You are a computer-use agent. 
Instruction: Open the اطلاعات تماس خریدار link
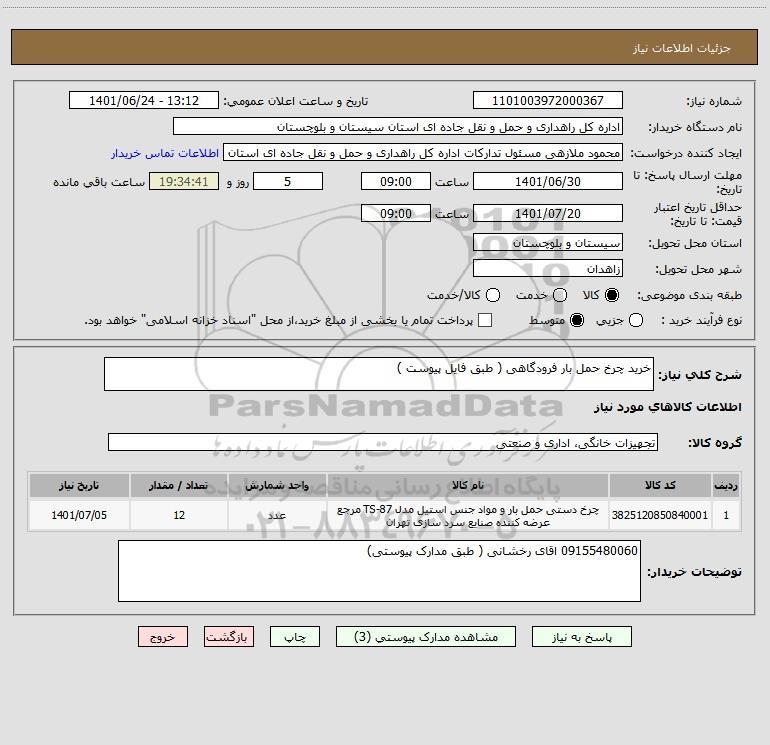tap(165, 153)
